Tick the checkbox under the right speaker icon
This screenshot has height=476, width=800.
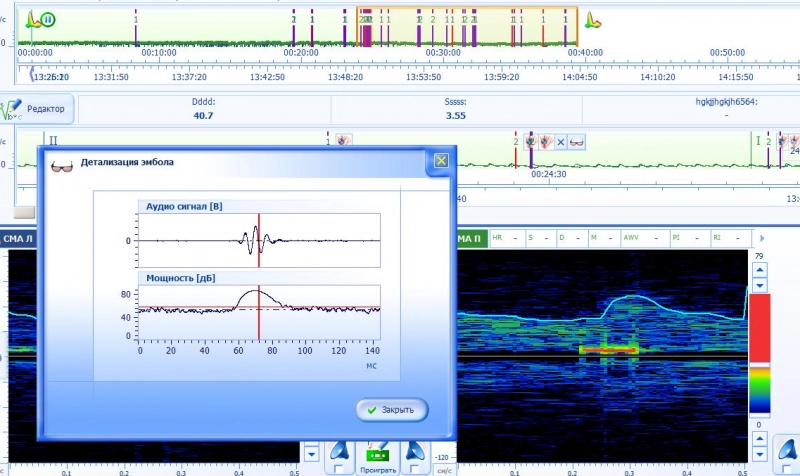coord(416,469)
